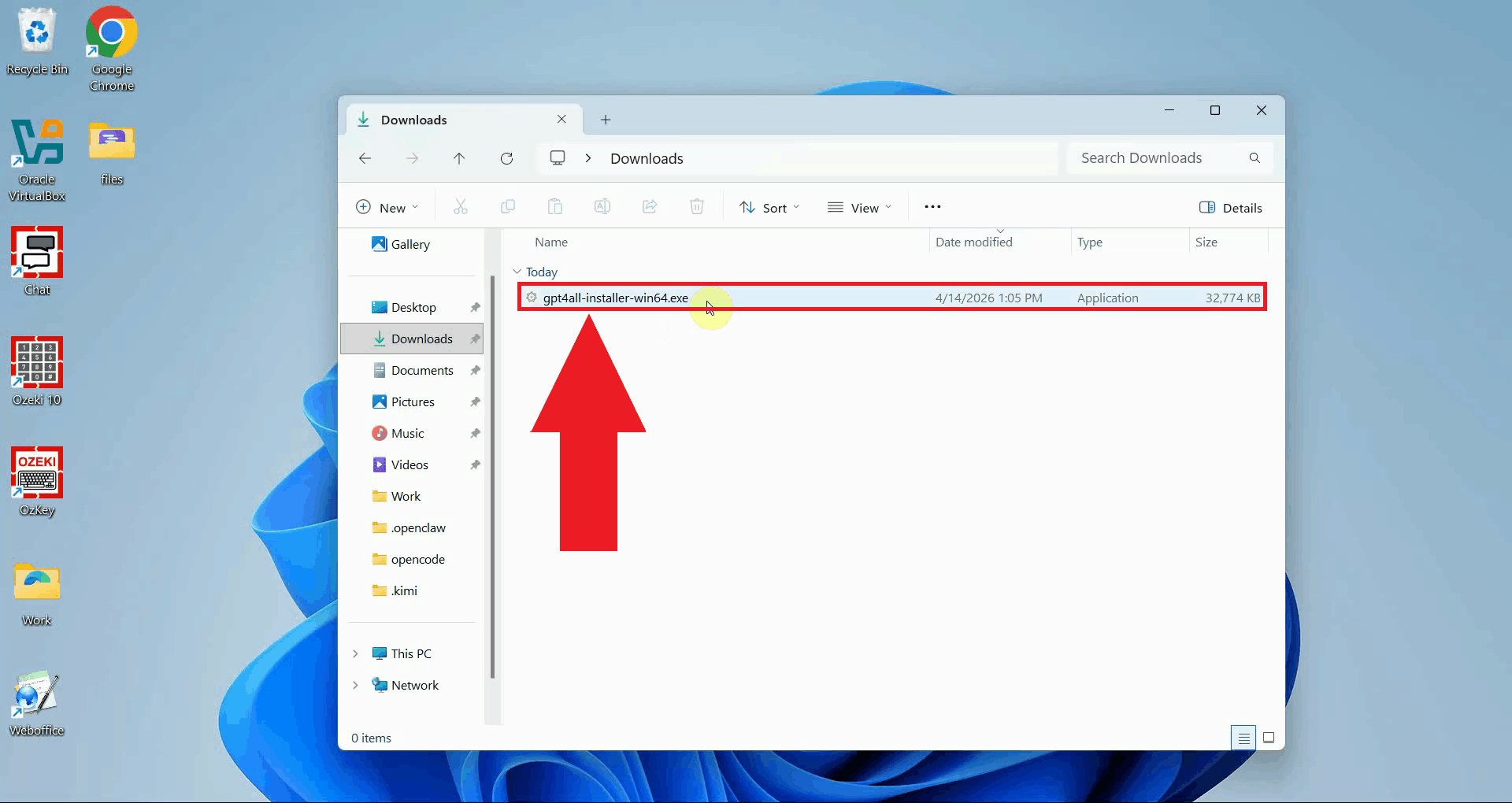
Task: Refresh the Downloads folder view
Action: point(506,158)
